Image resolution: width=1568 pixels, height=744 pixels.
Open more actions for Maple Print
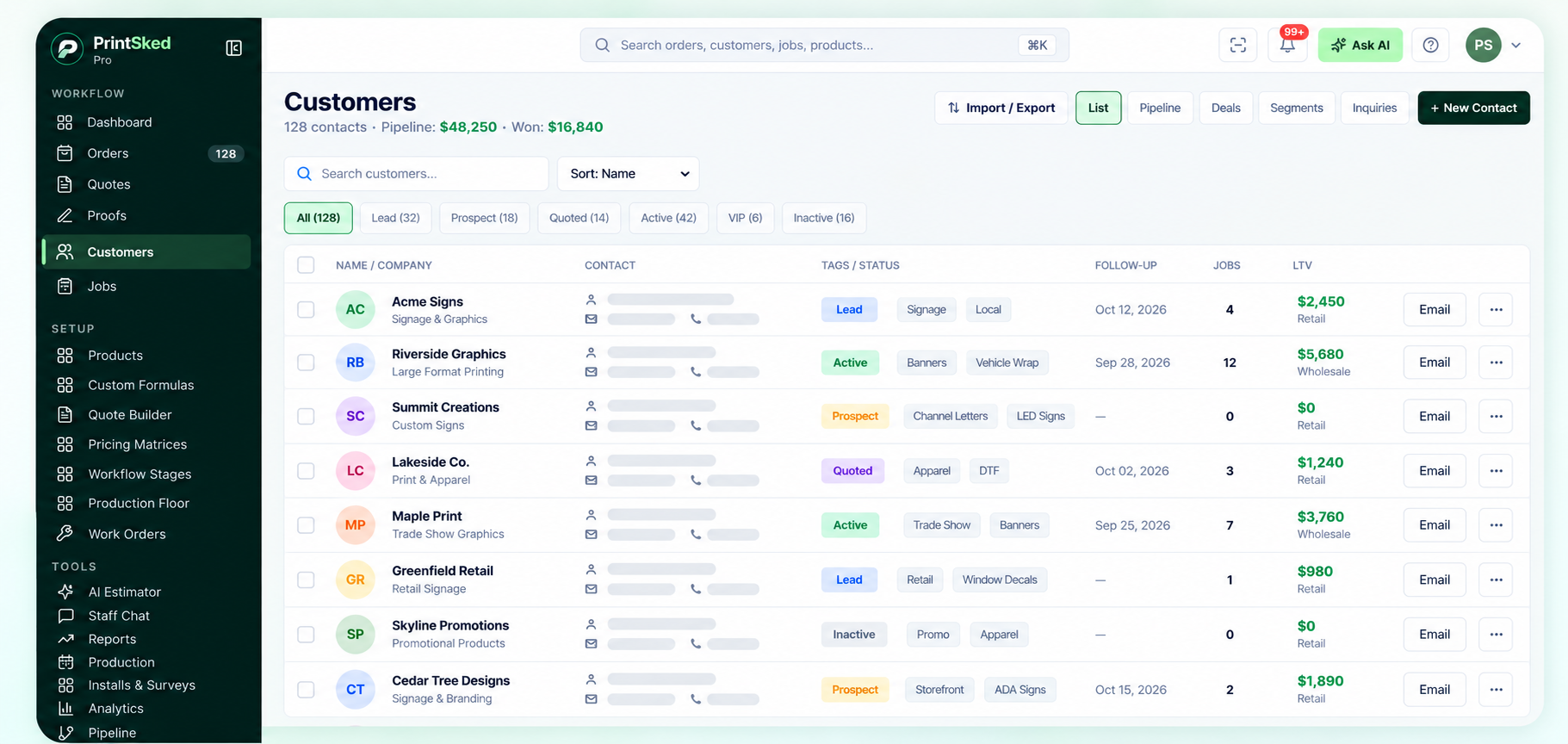click(1496, 525)
